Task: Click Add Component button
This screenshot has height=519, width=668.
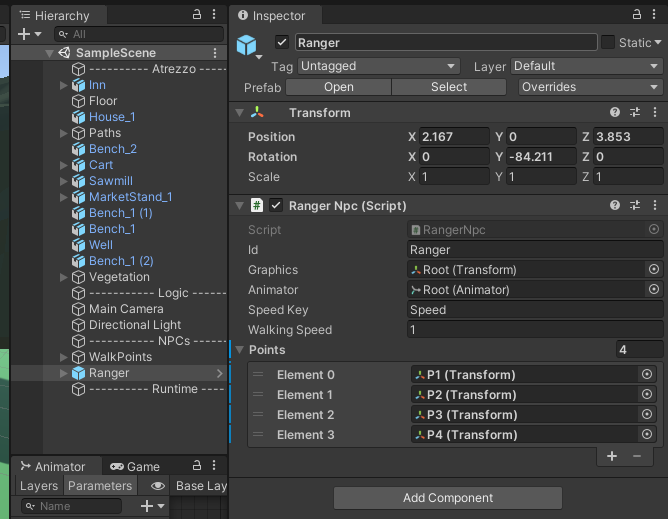Action: (448, 498)
